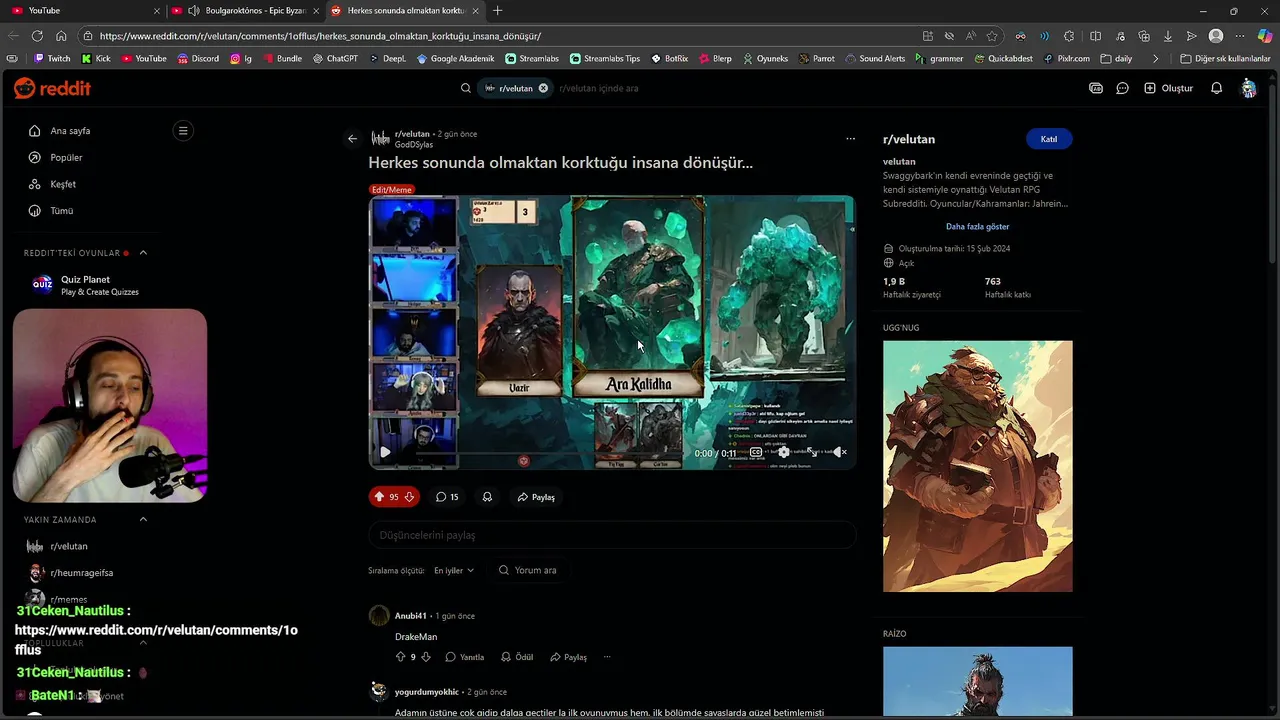
Task: Click the browser home button
Action: coord(61,36)
